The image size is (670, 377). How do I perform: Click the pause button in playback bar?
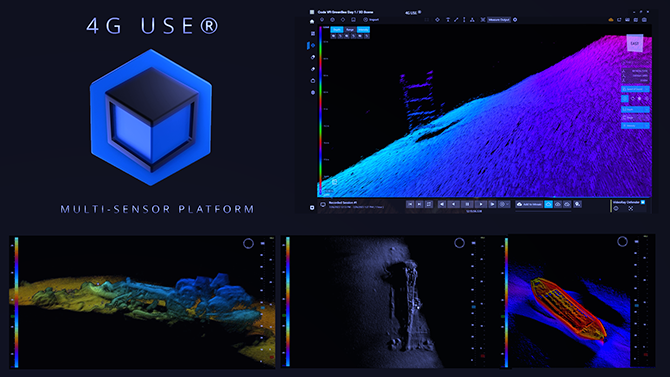(x=467, y=204)
